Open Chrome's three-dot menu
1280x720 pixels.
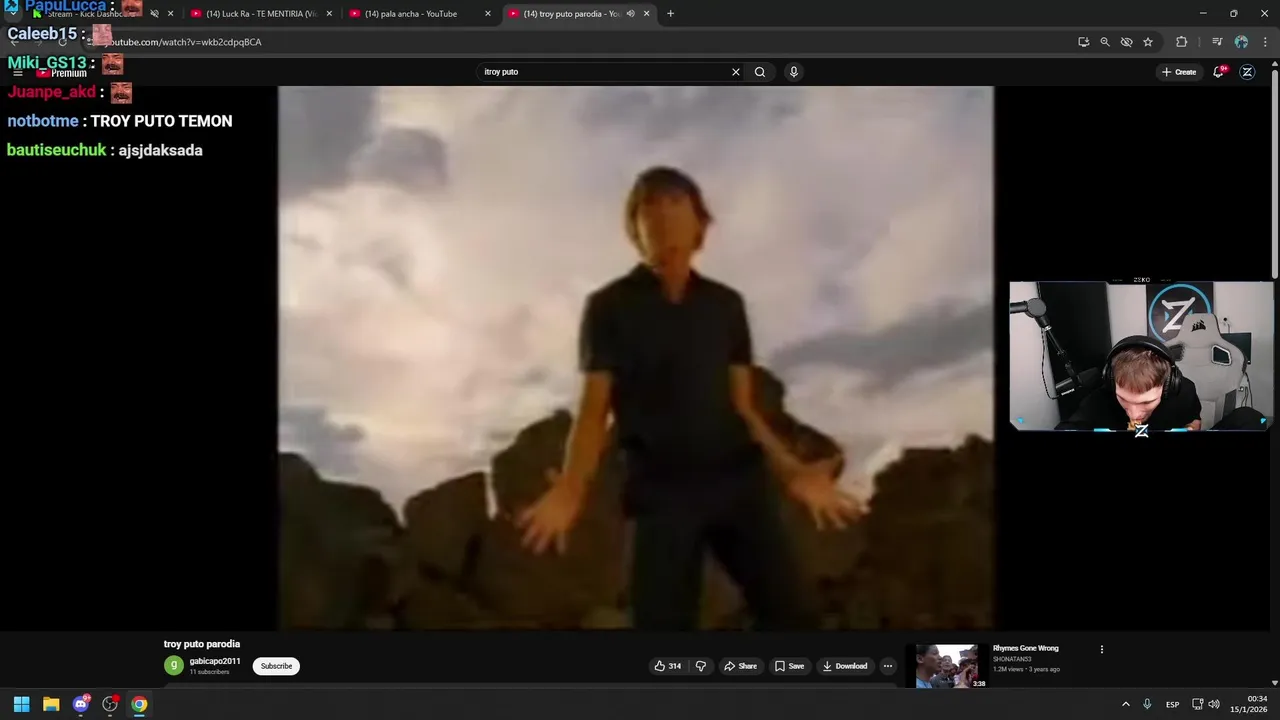point(1266,42)
